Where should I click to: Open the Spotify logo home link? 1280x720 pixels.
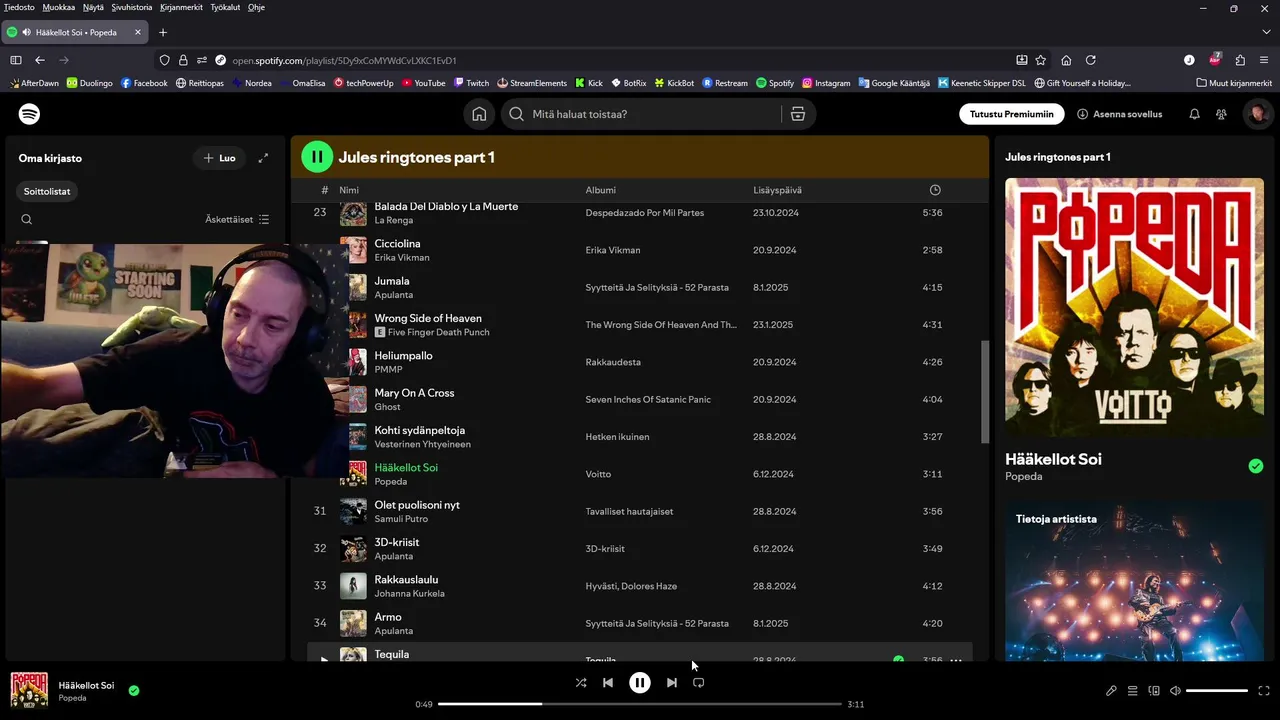[x=30, y=114]
